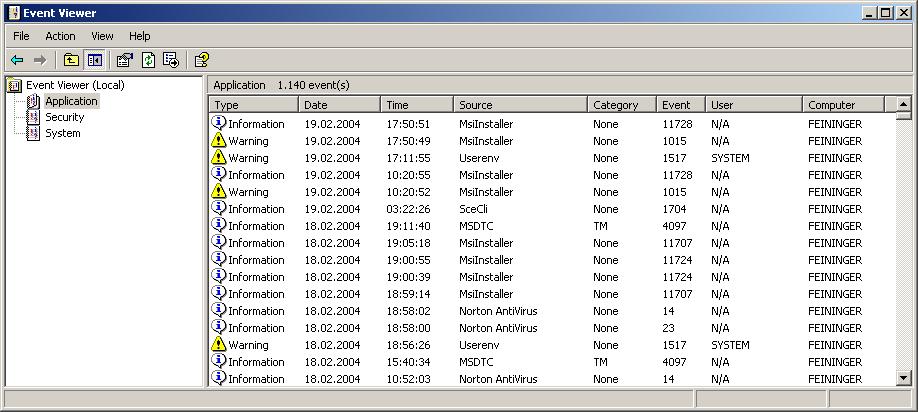Select the Application log tree item

click(71, 101)
